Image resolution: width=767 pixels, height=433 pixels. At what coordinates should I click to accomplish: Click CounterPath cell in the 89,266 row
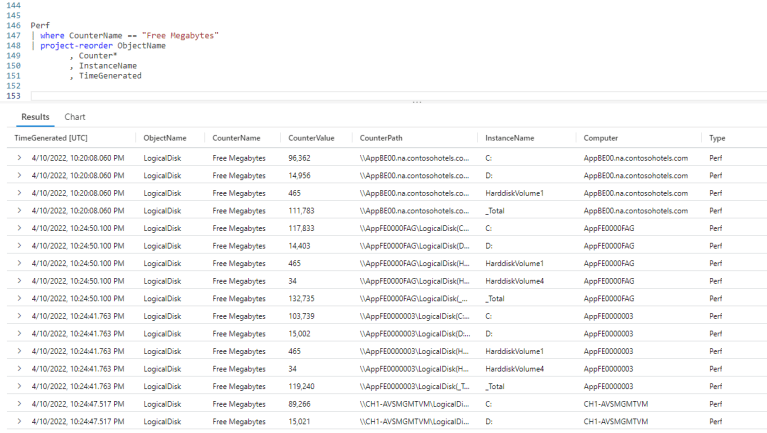coord(414,404)
